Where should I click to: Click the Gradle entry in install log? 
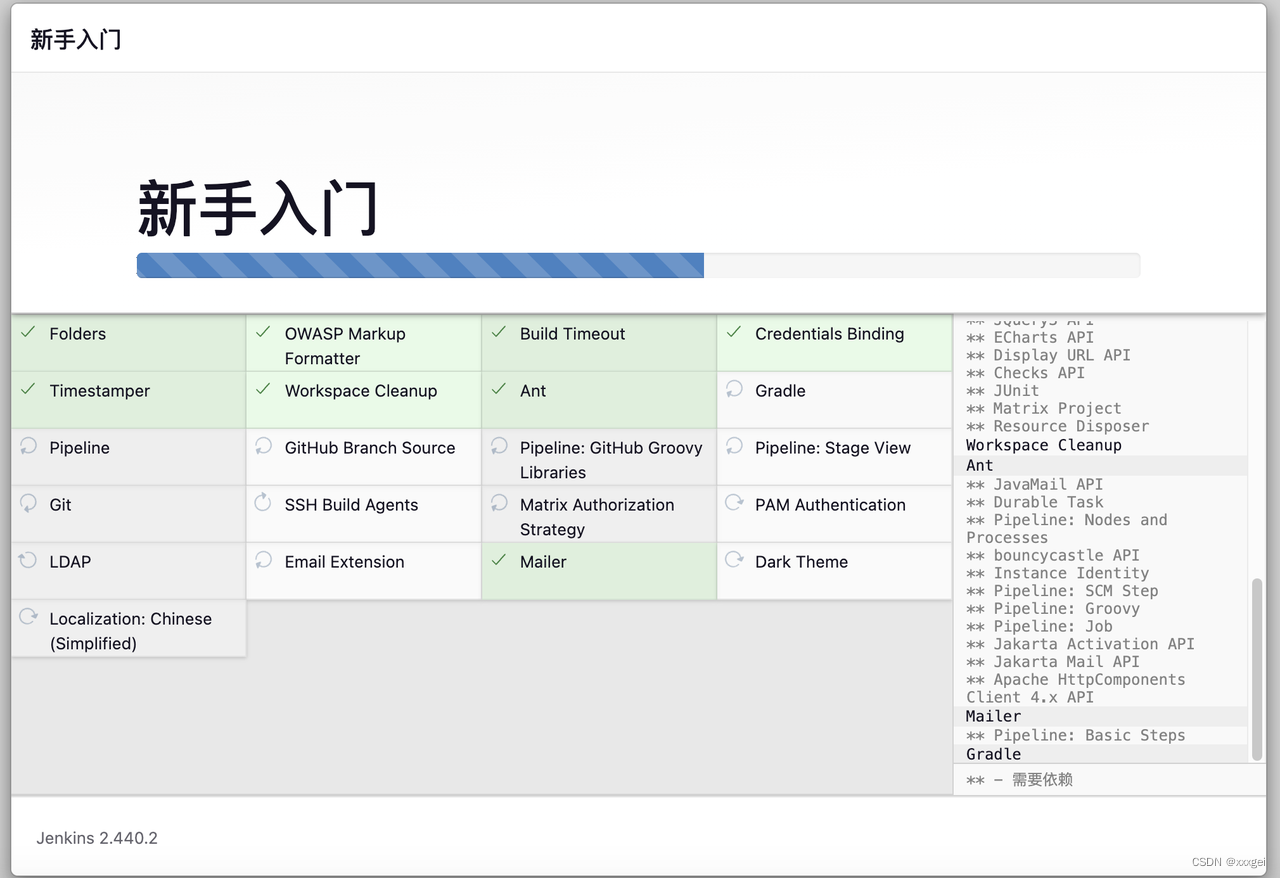(994, 754)
